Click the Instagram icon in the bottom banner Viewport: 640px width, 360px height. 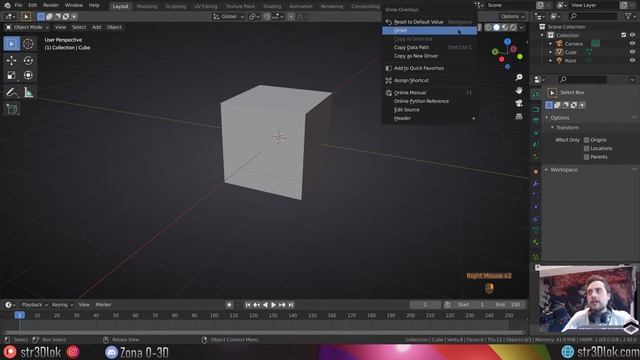click(73, 352)
